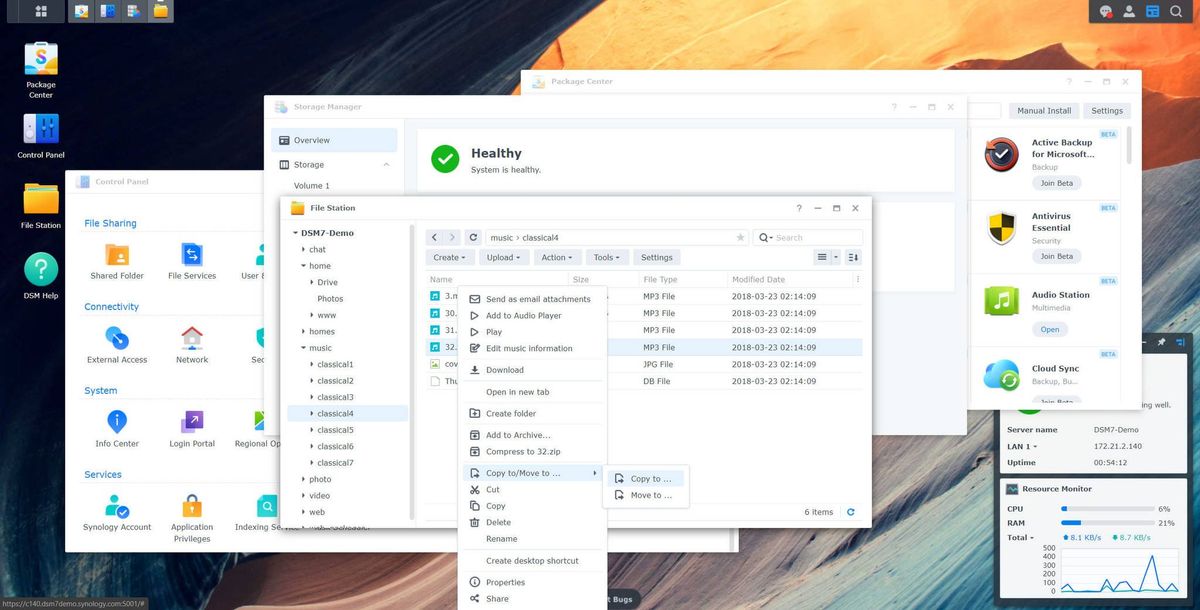Open the Action dropdown in File Station

(557, 257)
